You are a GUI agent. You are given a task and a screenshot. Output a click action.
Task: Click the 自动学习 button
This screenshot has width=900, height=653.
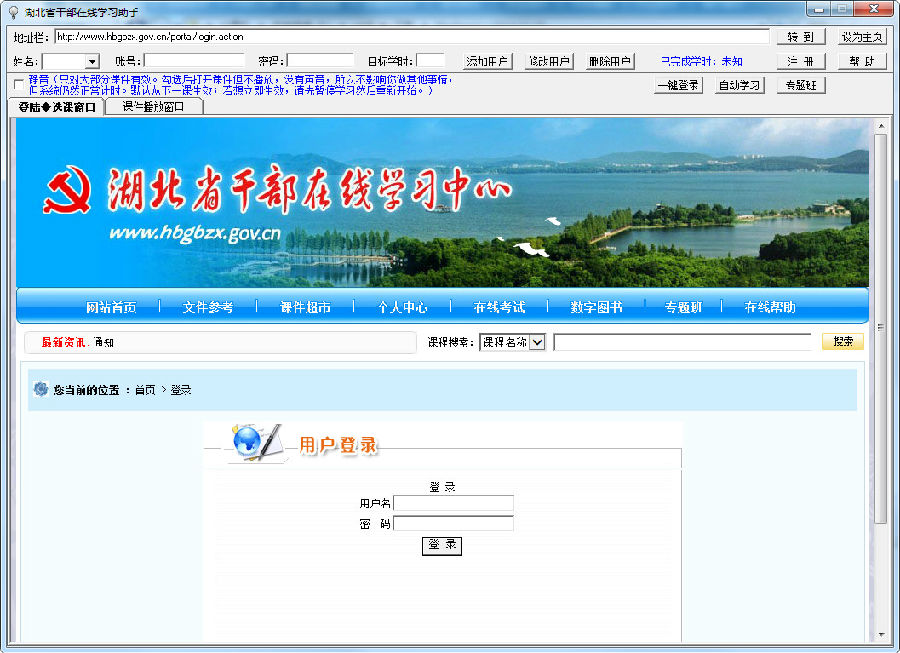tap(739, 85)
